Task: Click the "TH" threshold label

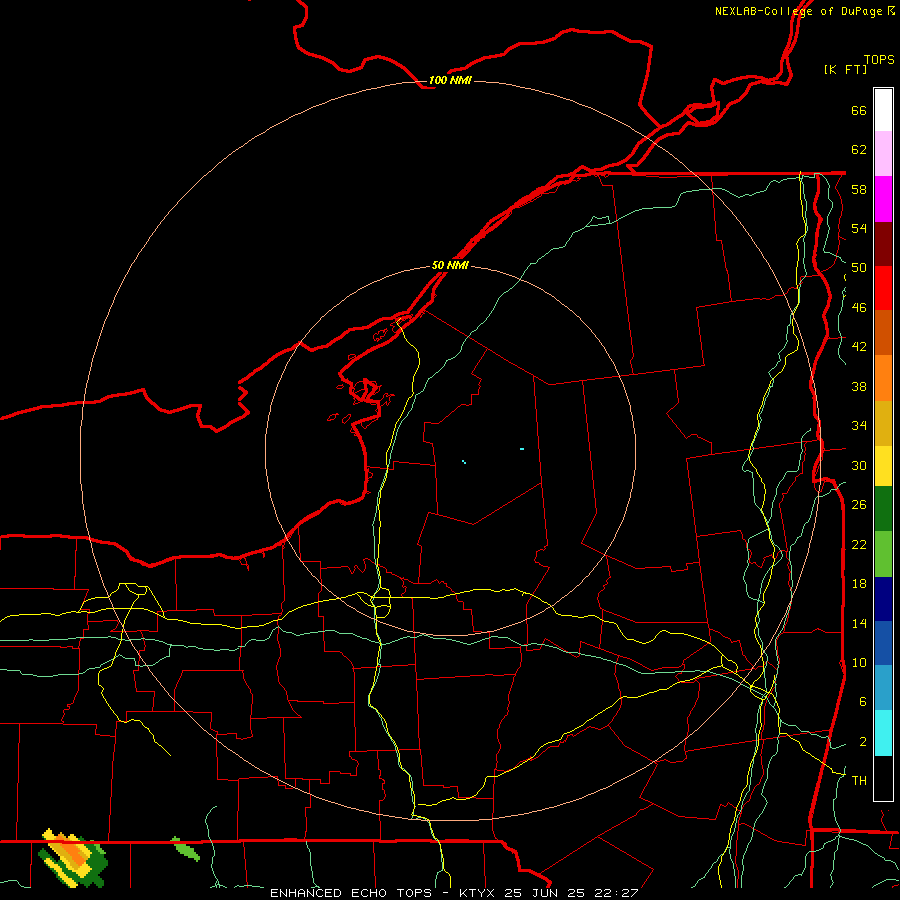Action: [859, 781]
